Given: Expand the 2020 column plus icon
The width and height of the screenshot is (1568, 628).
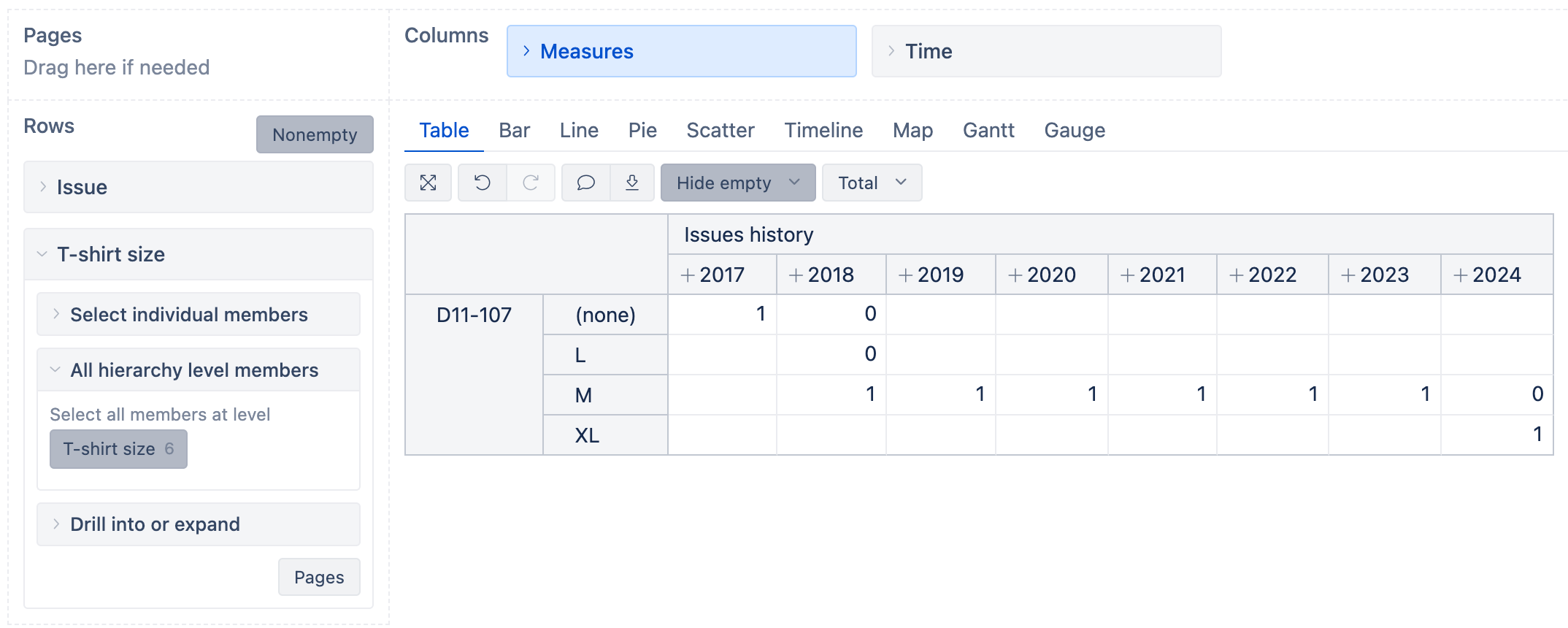Looking at the screenshot, I should click(x=1015, y=275).
